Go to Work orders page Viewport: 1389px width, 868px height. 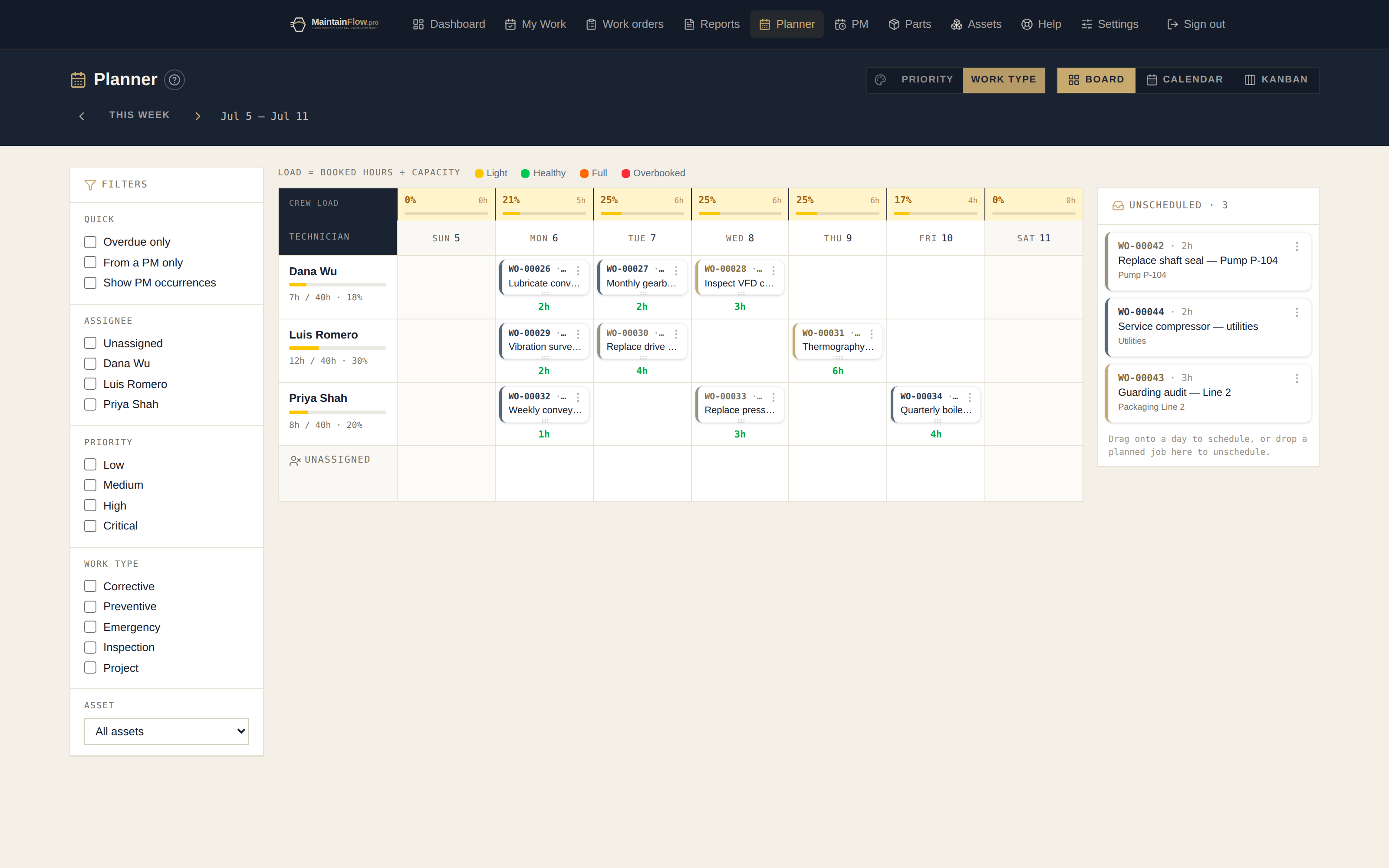point(625,24)
